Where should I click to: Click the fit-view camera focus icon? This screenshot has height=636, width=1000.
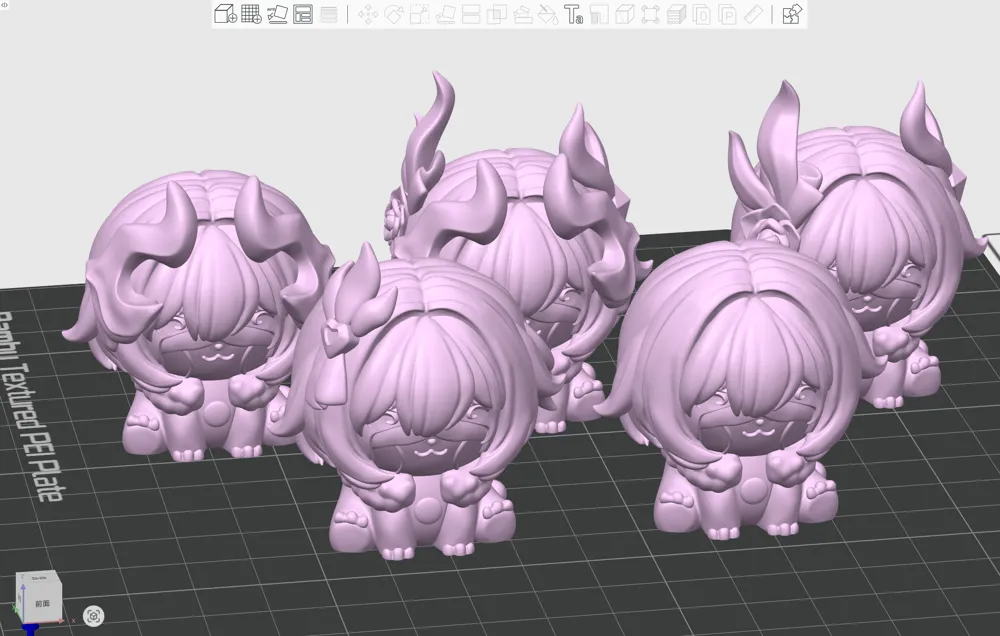tap(94, 616)
